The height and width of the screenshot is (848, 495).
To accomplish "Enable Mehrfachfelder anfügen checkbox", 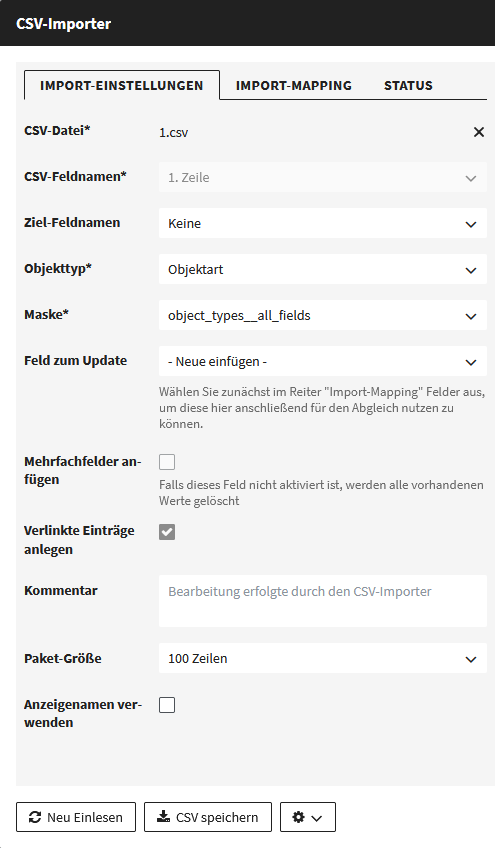I will point(167,462).
